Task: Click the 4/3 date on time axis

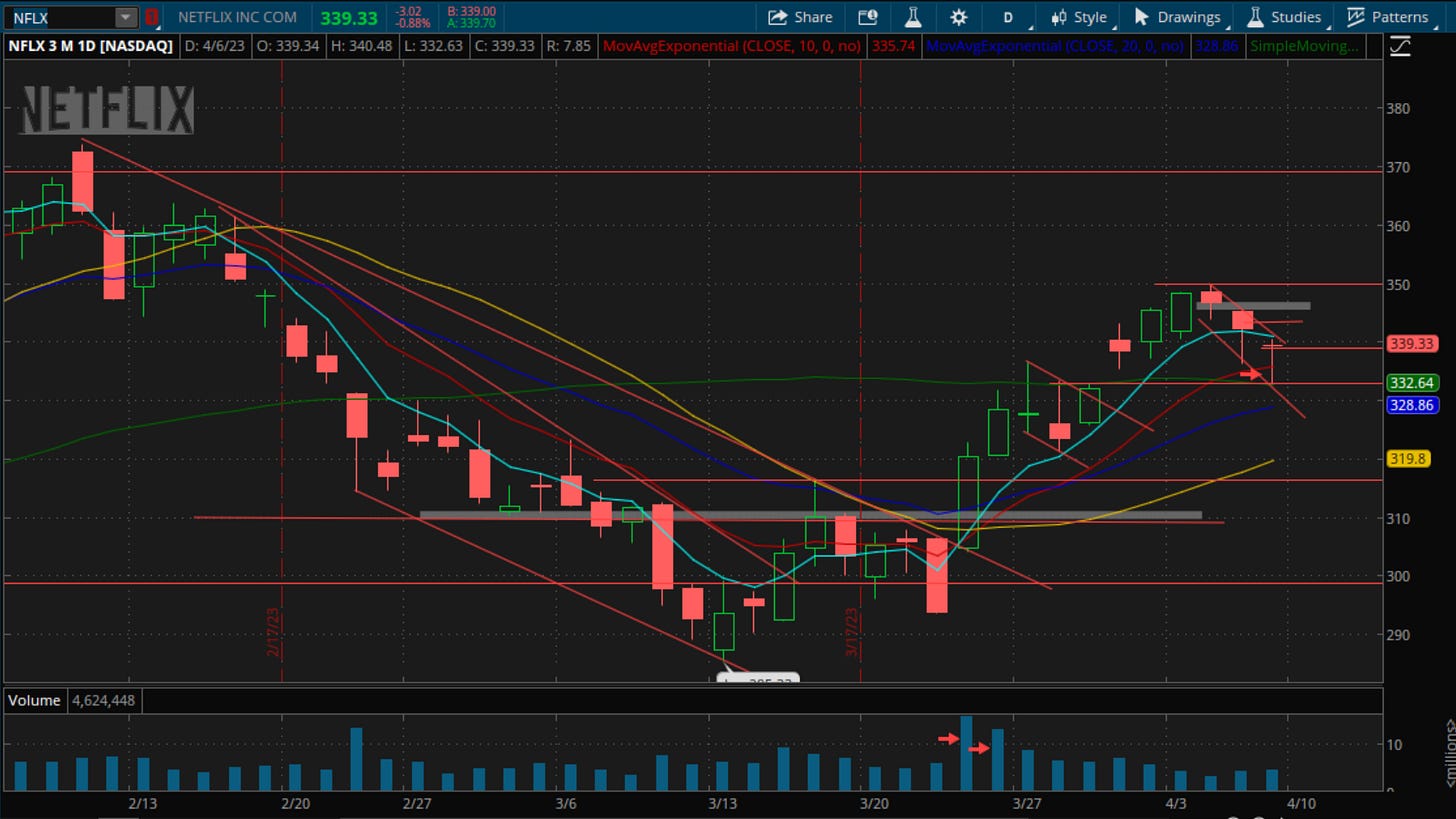Action: pyautogui.click(x=1176, y=804)
